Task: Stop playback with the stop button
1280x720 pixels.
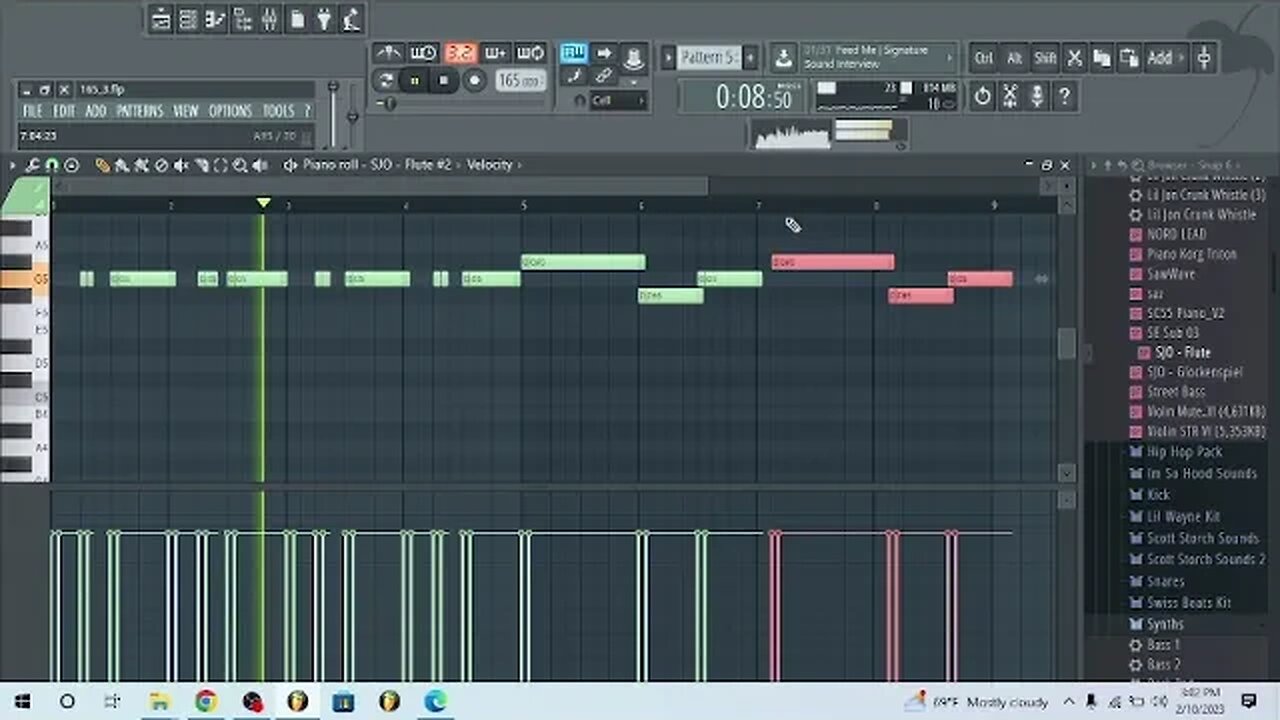Action: coord(443,81)
